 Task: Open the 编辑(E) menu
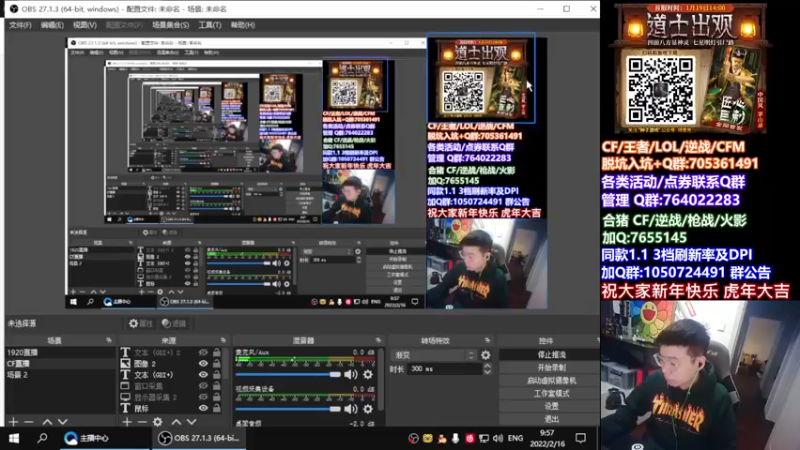[52, 25]
